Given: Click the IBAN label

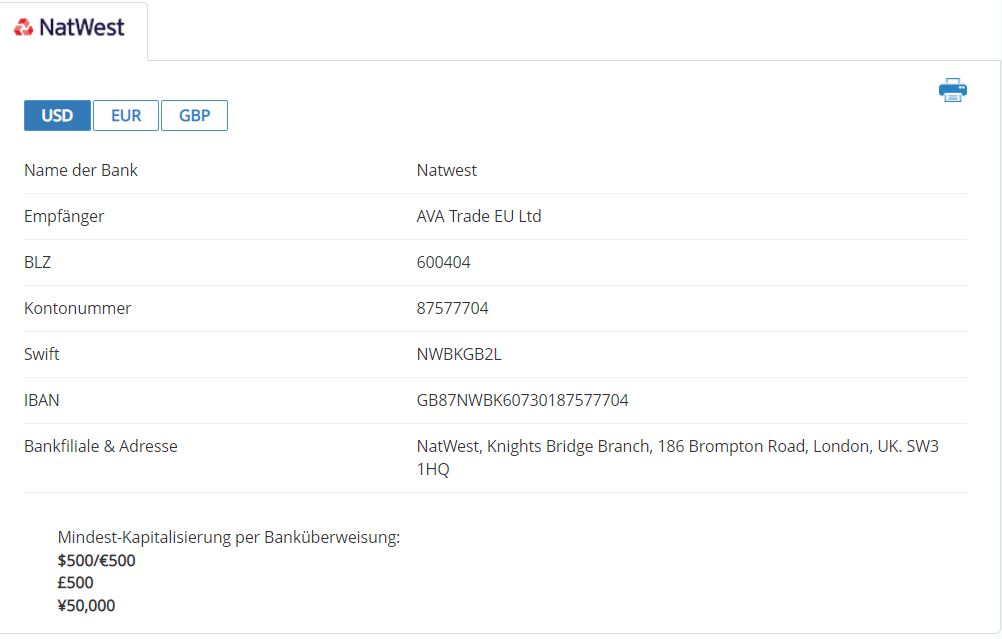Looking at the screenshot, I should [x=42, y=400].
